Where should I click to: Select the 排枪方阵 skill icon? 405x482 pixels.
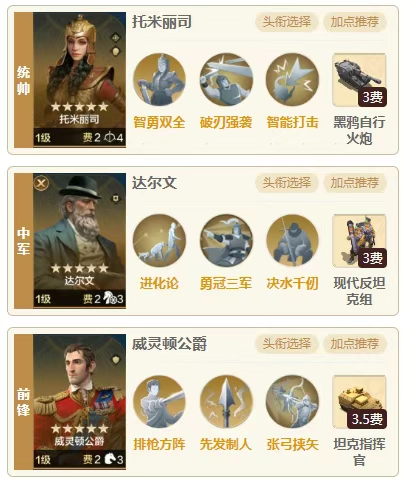pos(159,402)
